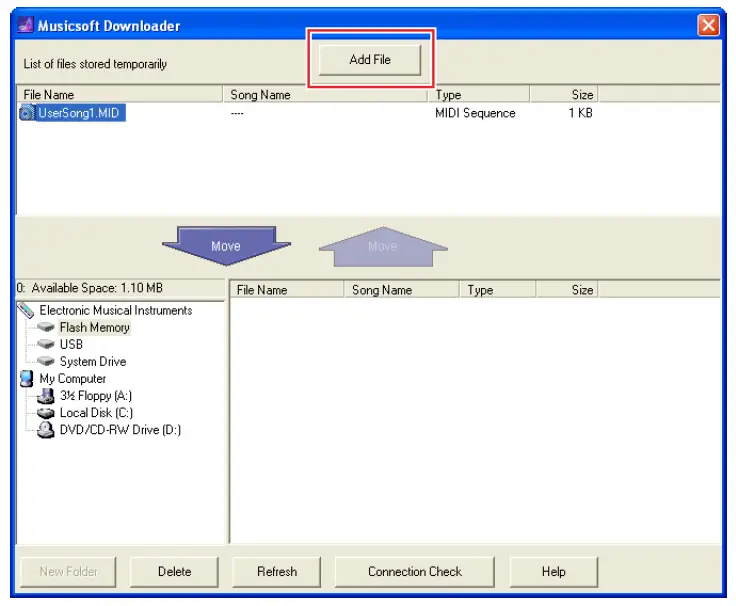Open the DVD/CD-RW Drive (D:) icon
The width and height of the screenshot is (736, 606).
46,430
